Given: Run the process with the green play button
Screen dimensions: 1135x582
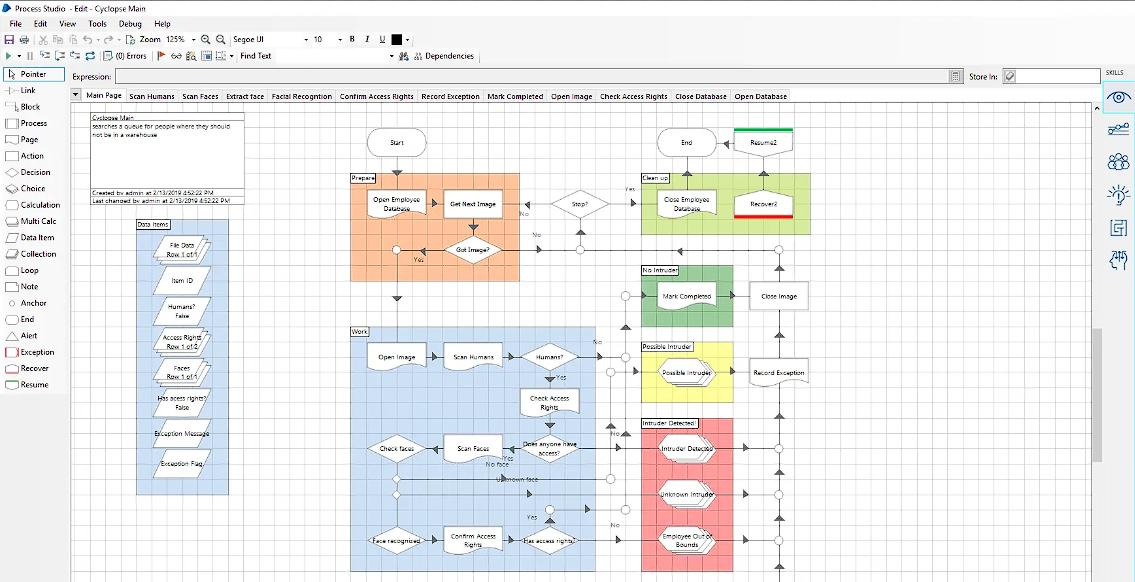Looking at the screenshot, I should [x=9, y=56].
